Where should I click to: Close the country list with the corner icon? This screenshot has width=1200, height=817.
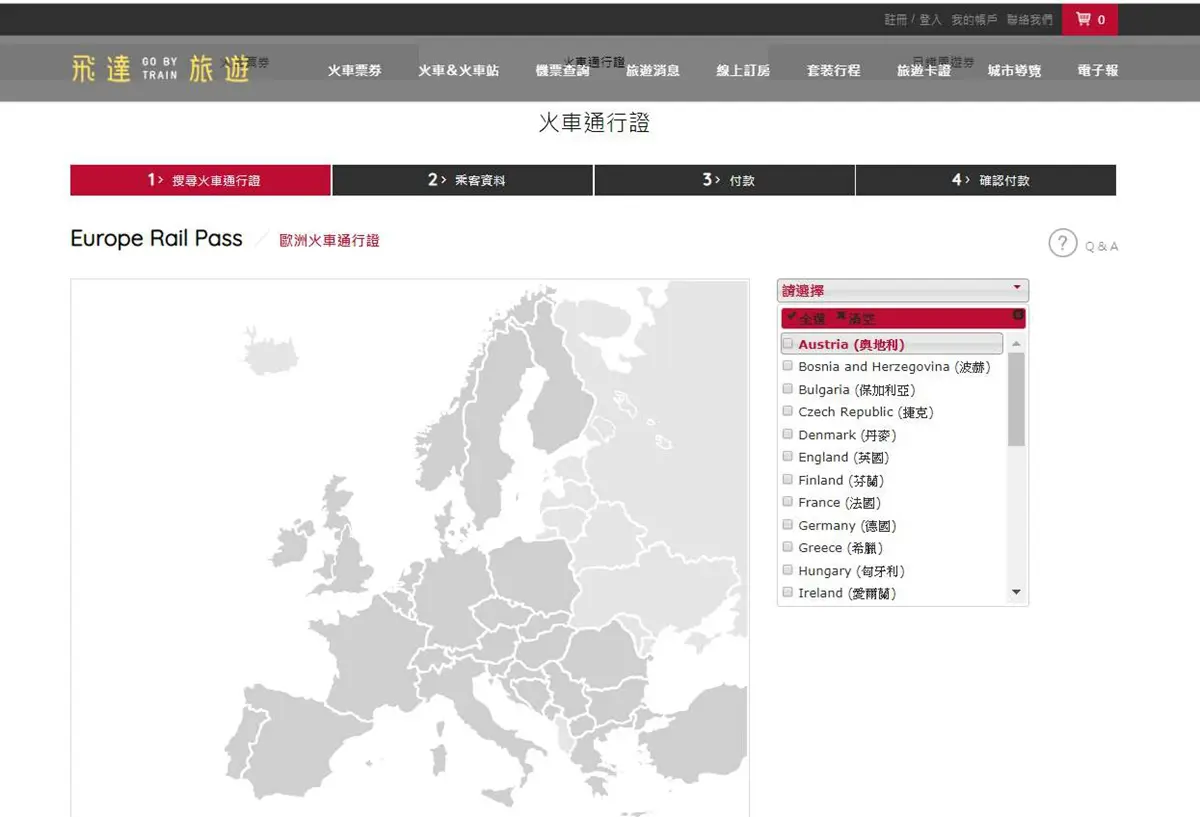(1018, 315)
